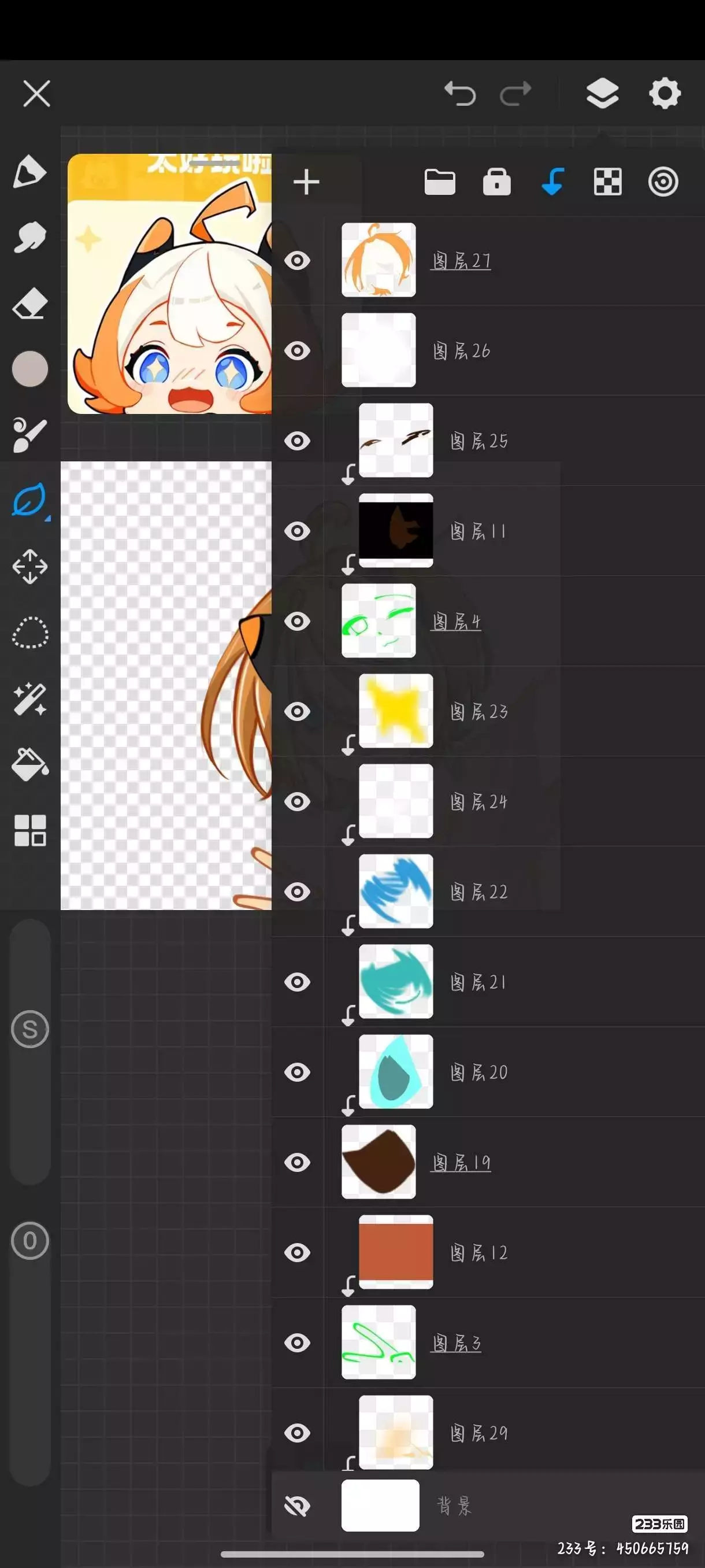Select the lasso selection tool

tap(30, 633)
